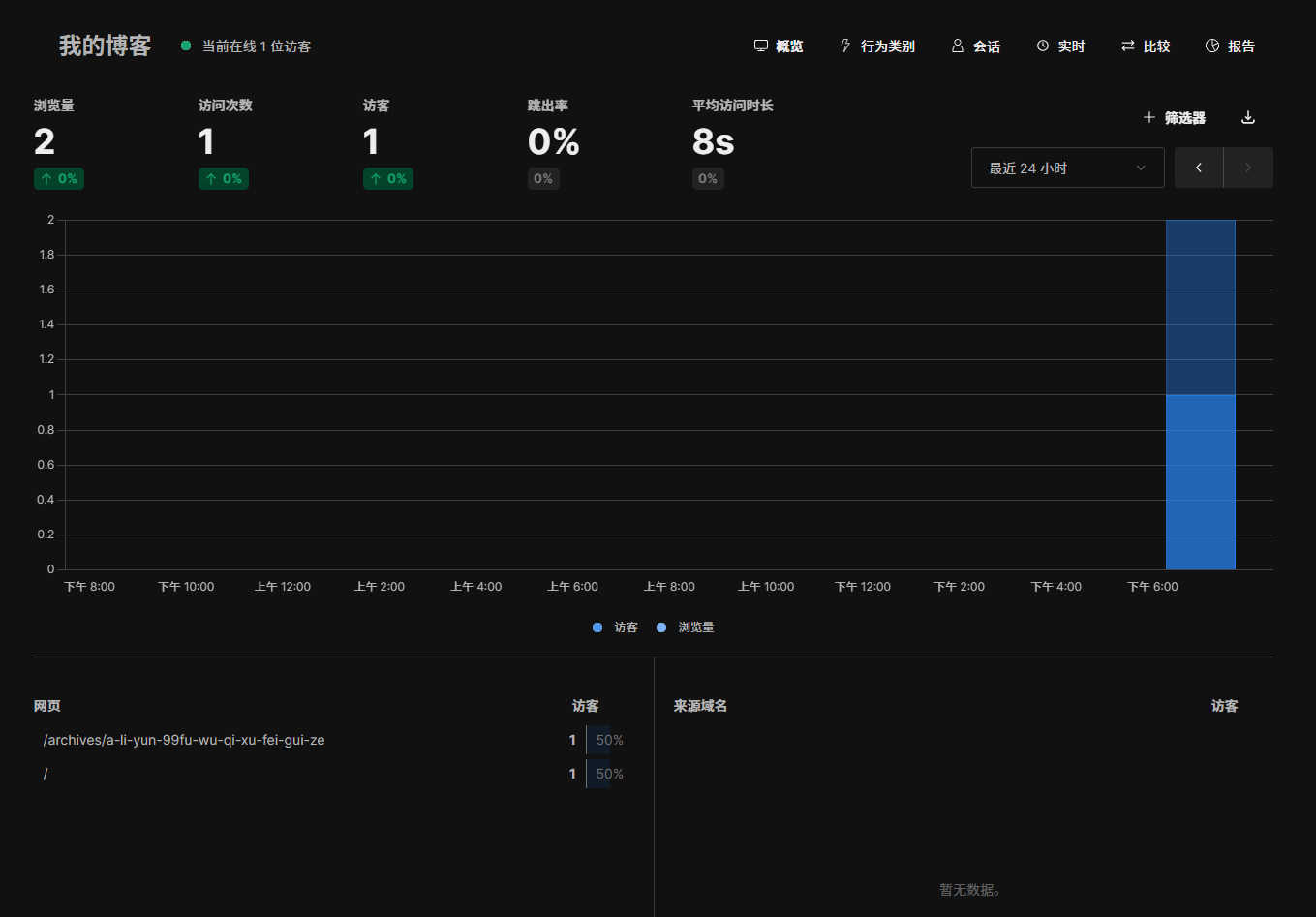The width and height of the screenshot is (1316, 917).
Task: Click the plus icon beside 筛选器
Action: [x=1149, y=118]
